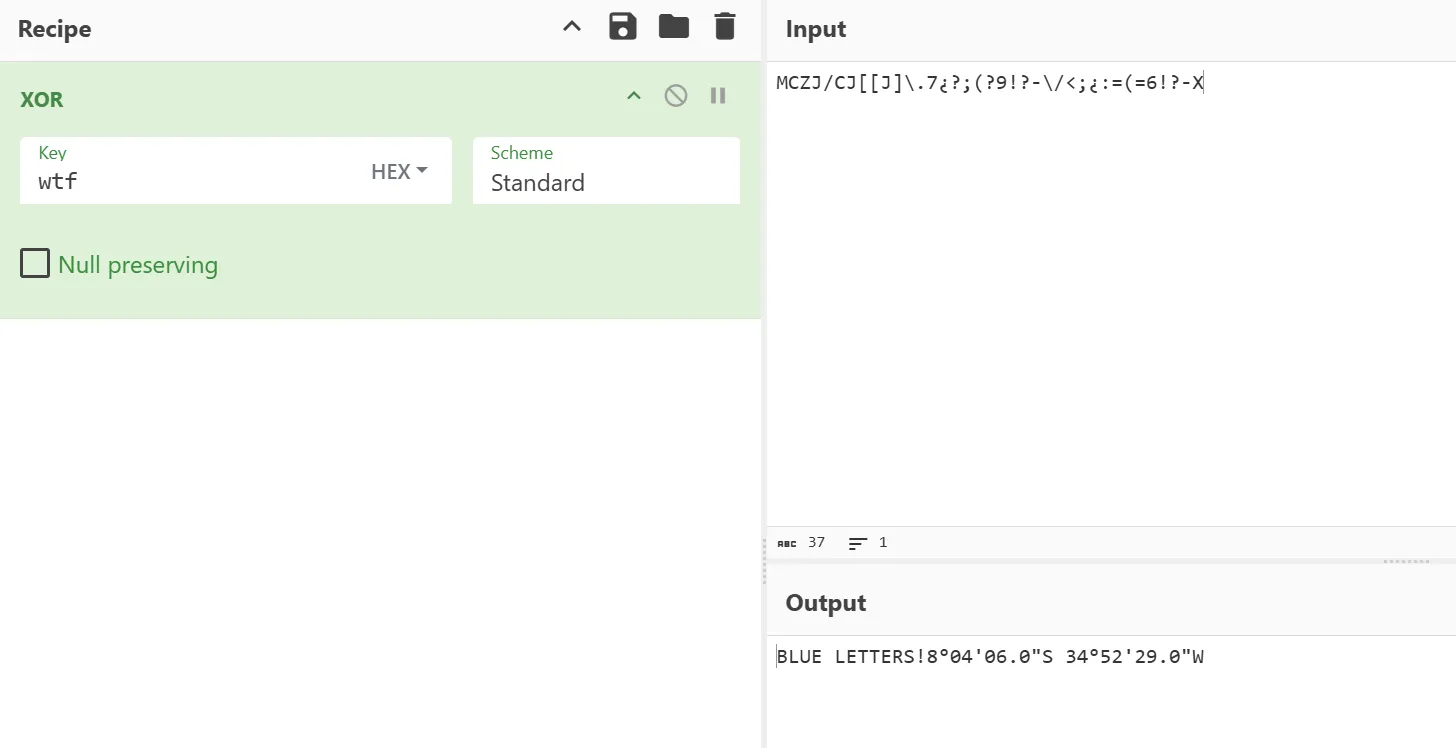Disable the XOR operation
Viewport: 1456px width, 748px height.
[676, 96]
